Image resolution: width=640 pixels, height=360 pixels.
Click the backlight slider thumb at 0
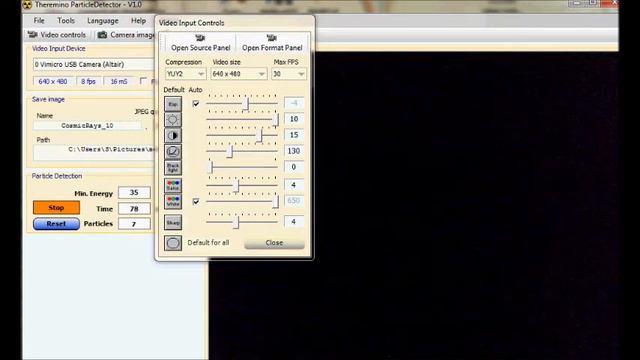(211, 167)
